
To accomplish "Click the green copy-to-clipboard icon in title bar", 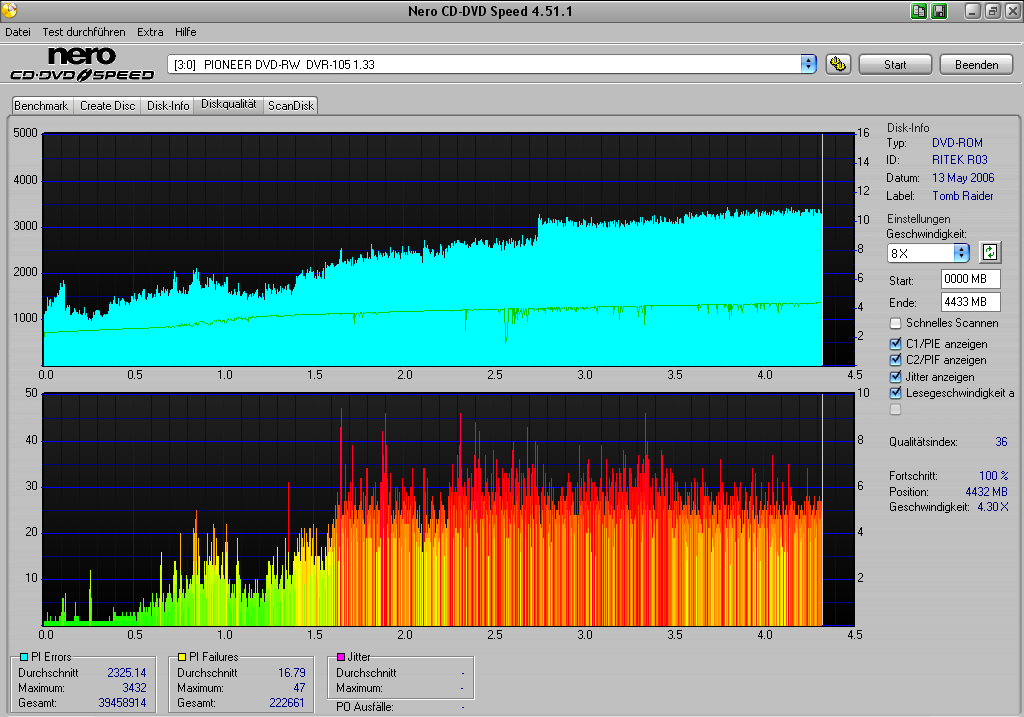I will point(919,11).
